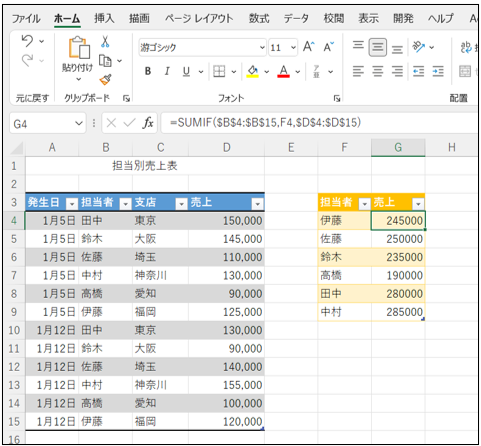481x446 pixels.
Task: Click the Select All corner triangle
Action: (17, 148)
